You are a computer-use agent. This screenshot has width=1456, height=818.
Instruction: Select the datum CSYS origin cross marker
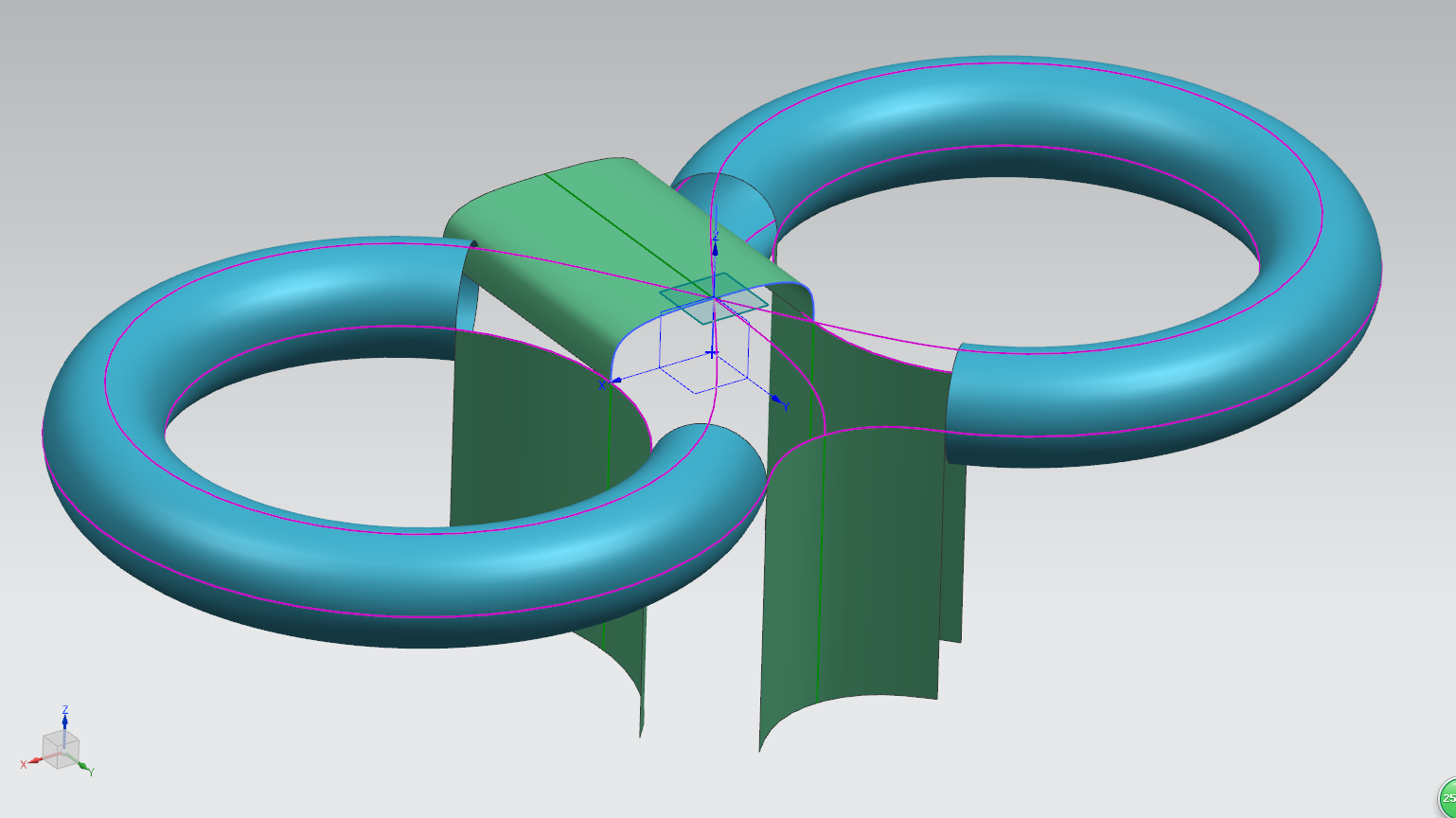pos(712,352)
